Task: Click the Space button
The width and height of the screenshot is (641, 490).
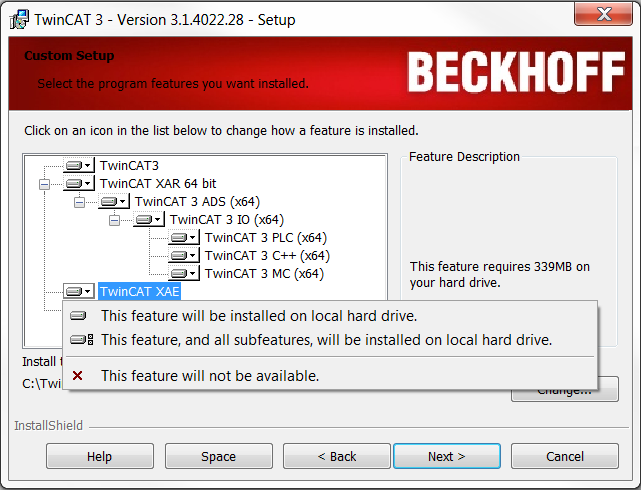Action: tap(219, 456)
